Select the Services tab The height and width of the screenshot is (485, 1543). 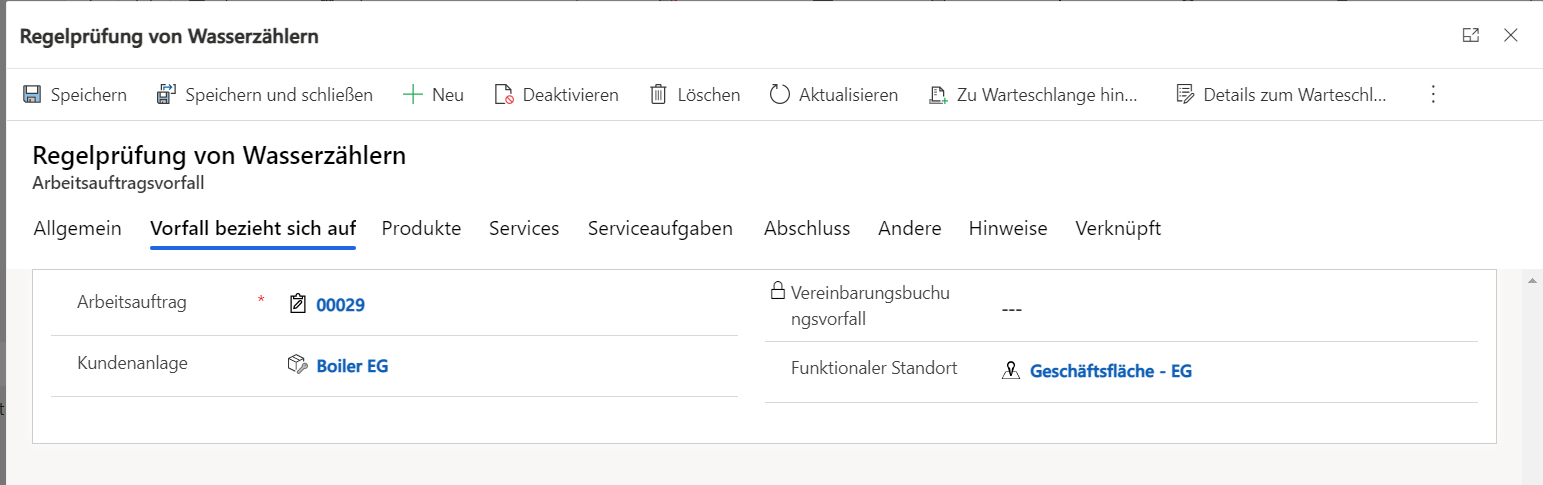pos(524,229)
